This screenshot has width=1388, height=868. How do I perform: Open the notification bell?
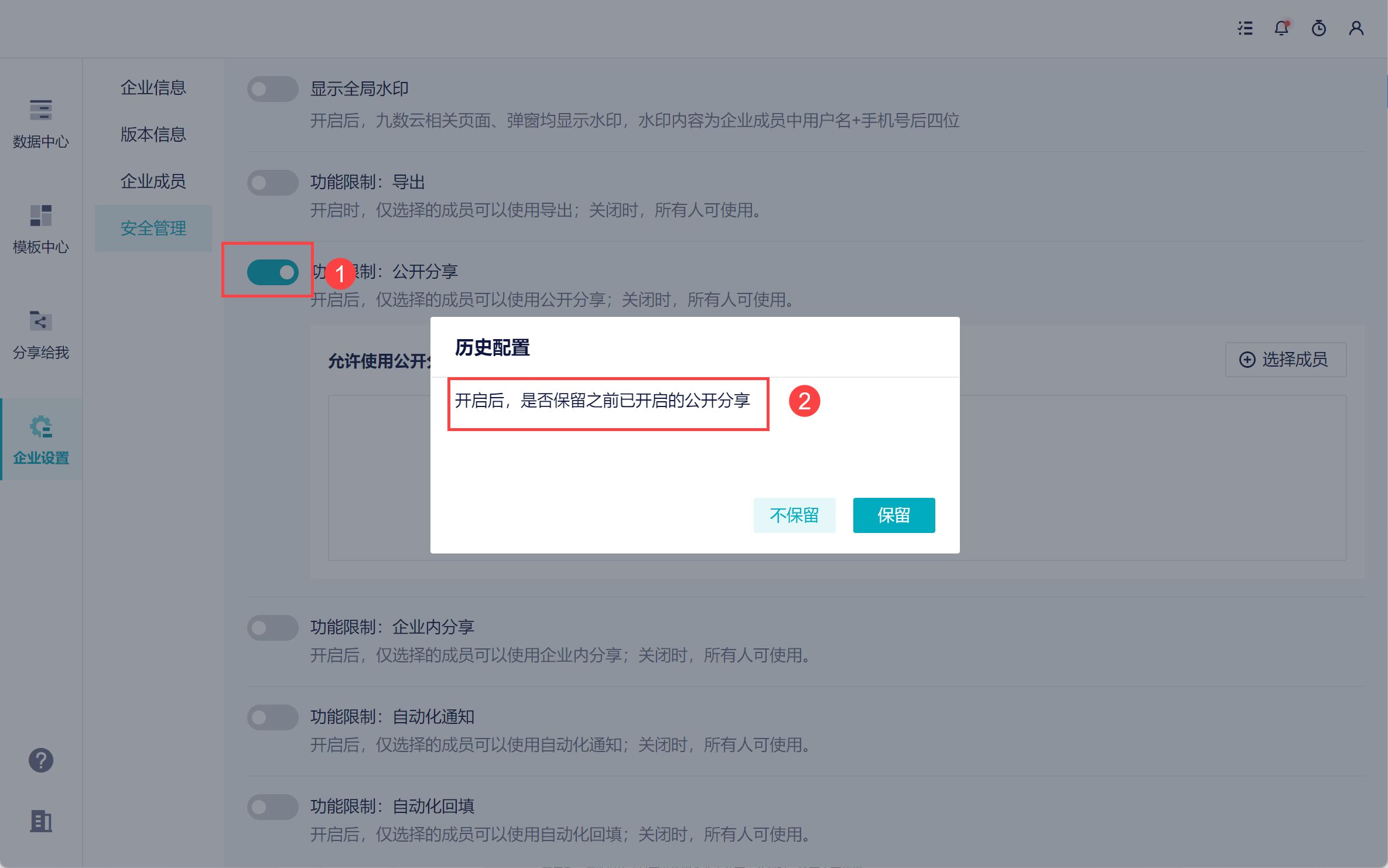[1281, 28]
